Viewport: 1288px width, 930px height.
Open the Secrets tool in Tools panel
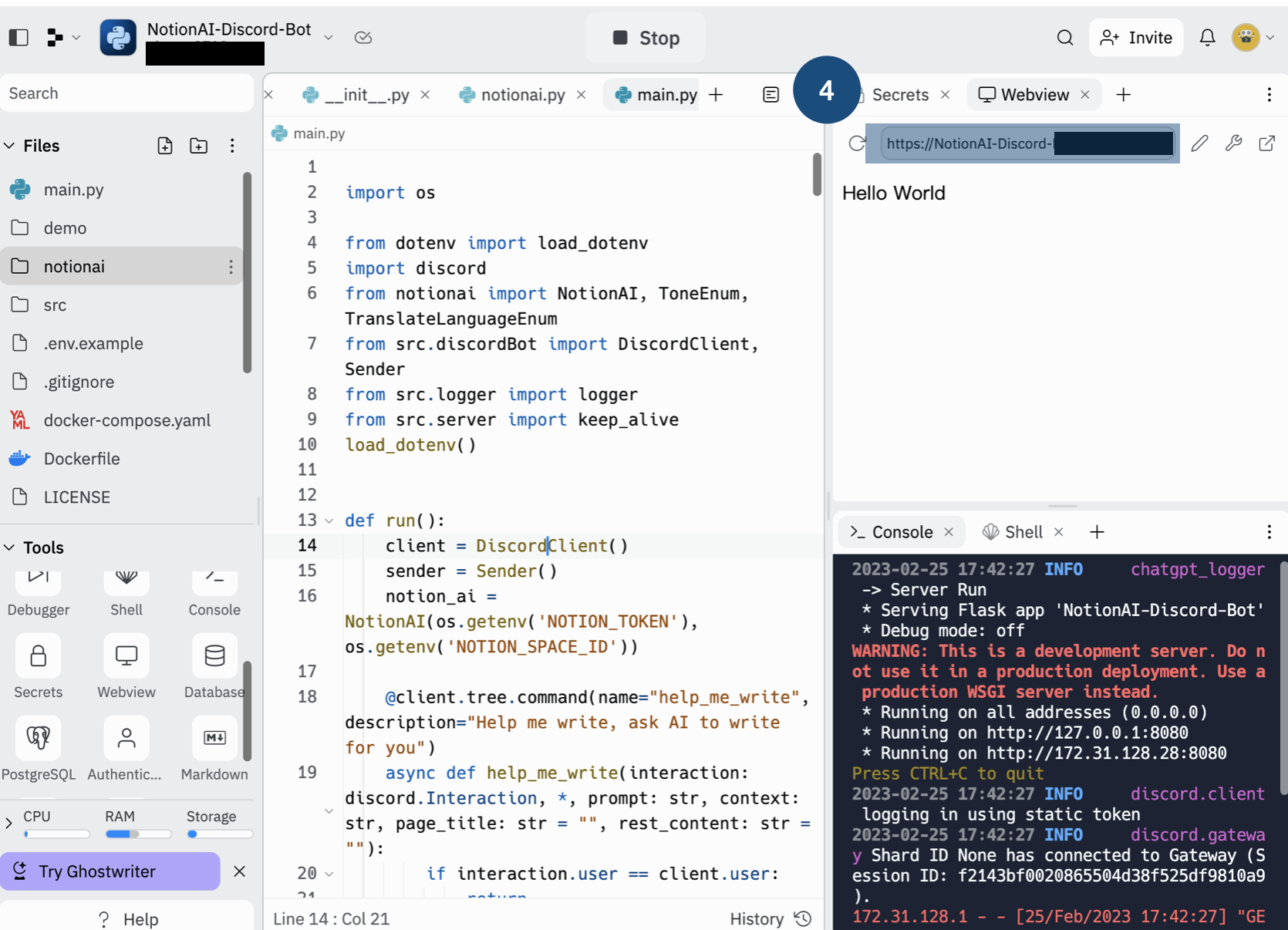click(x=38, y=657)
